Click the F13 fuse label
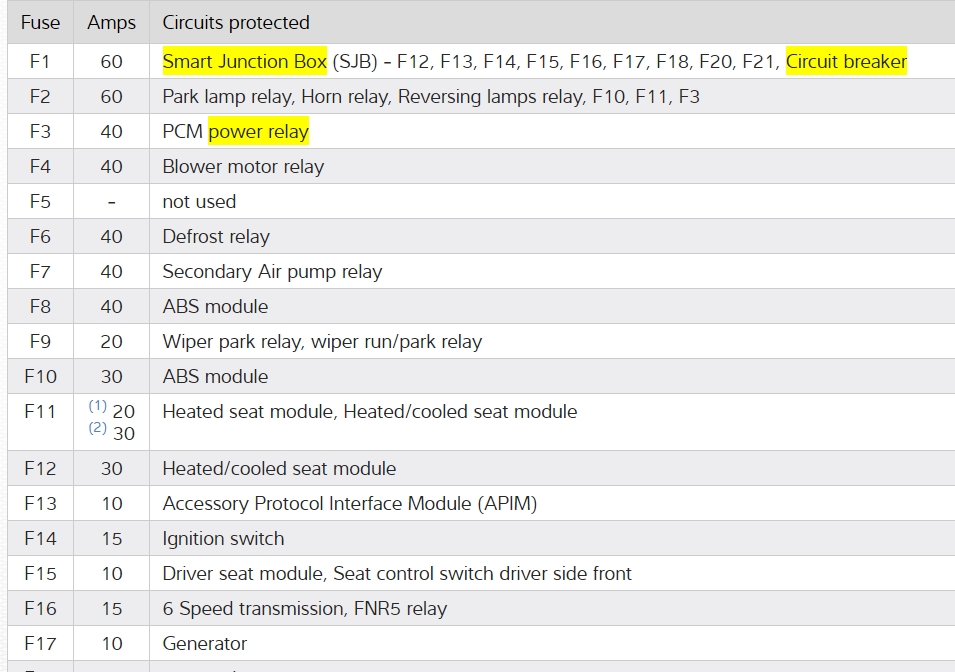The height and width of the screenshot is (672, 955). pyautogui.click(x=40, y=504)
